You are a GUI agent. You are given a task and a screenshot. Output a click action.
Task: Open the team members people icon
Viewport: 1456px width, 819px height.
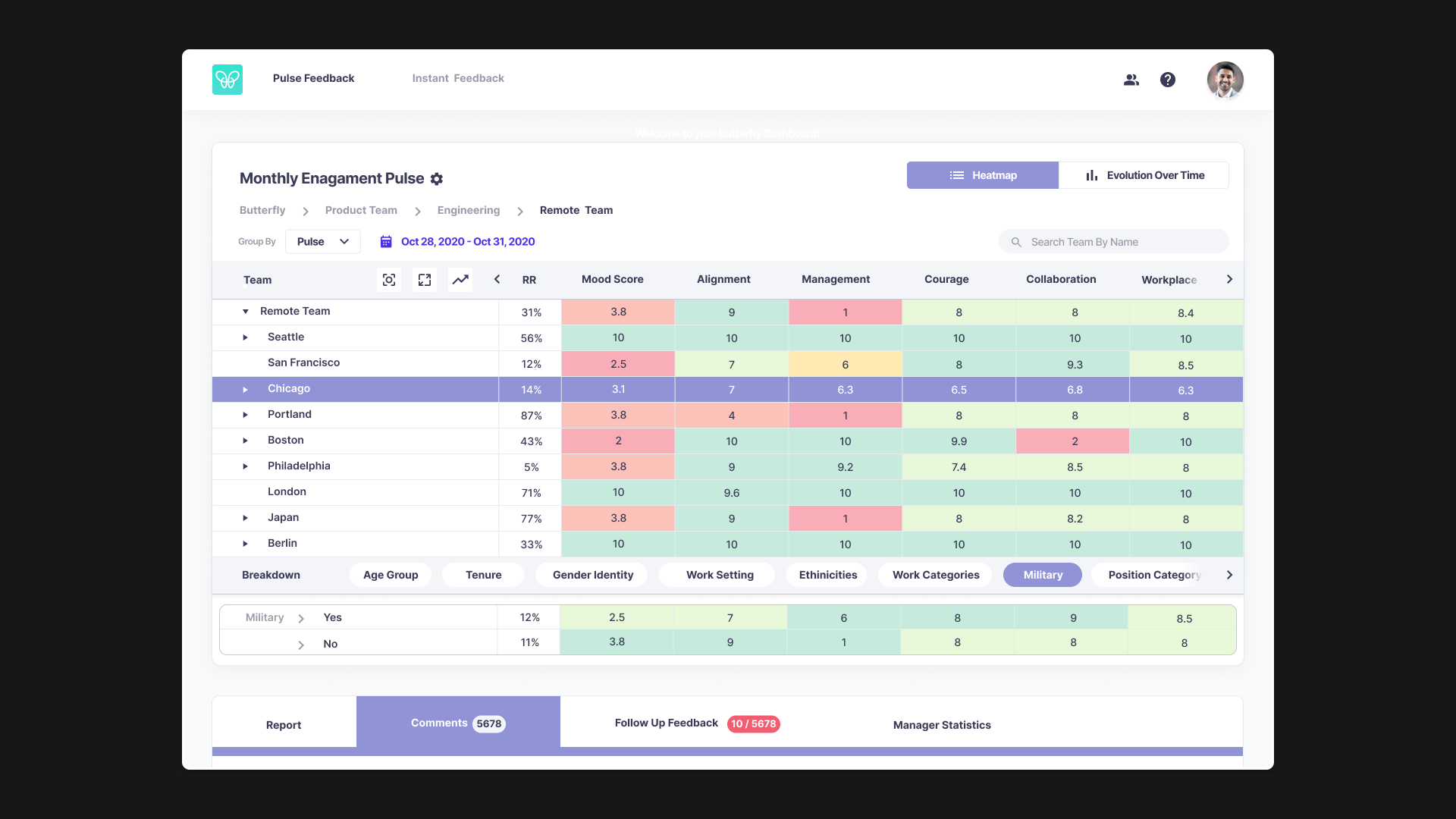[1131, 80]
